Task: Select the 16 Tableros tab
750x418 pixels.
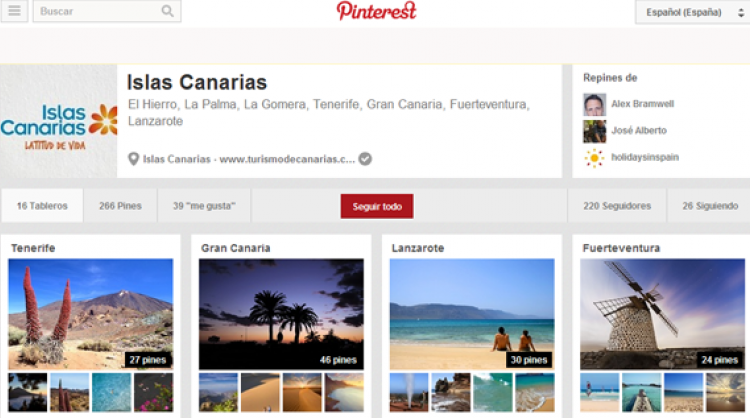Action: pyautogui.click(x=42, y=206)
